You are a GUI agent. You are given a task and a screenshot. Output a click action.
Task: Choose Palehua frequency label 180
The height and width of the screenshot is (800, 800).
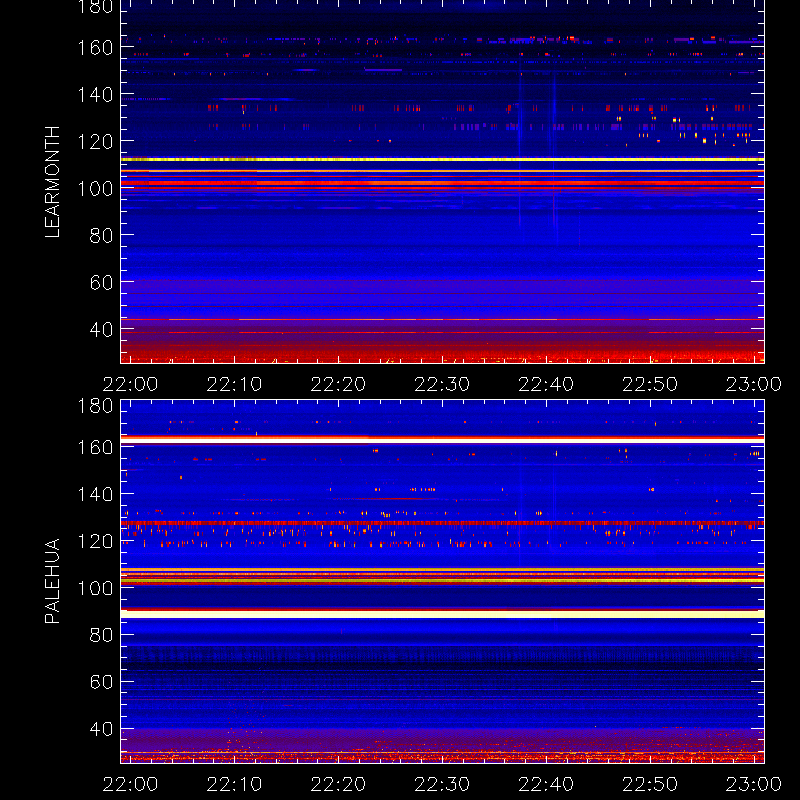pos(95,406)
